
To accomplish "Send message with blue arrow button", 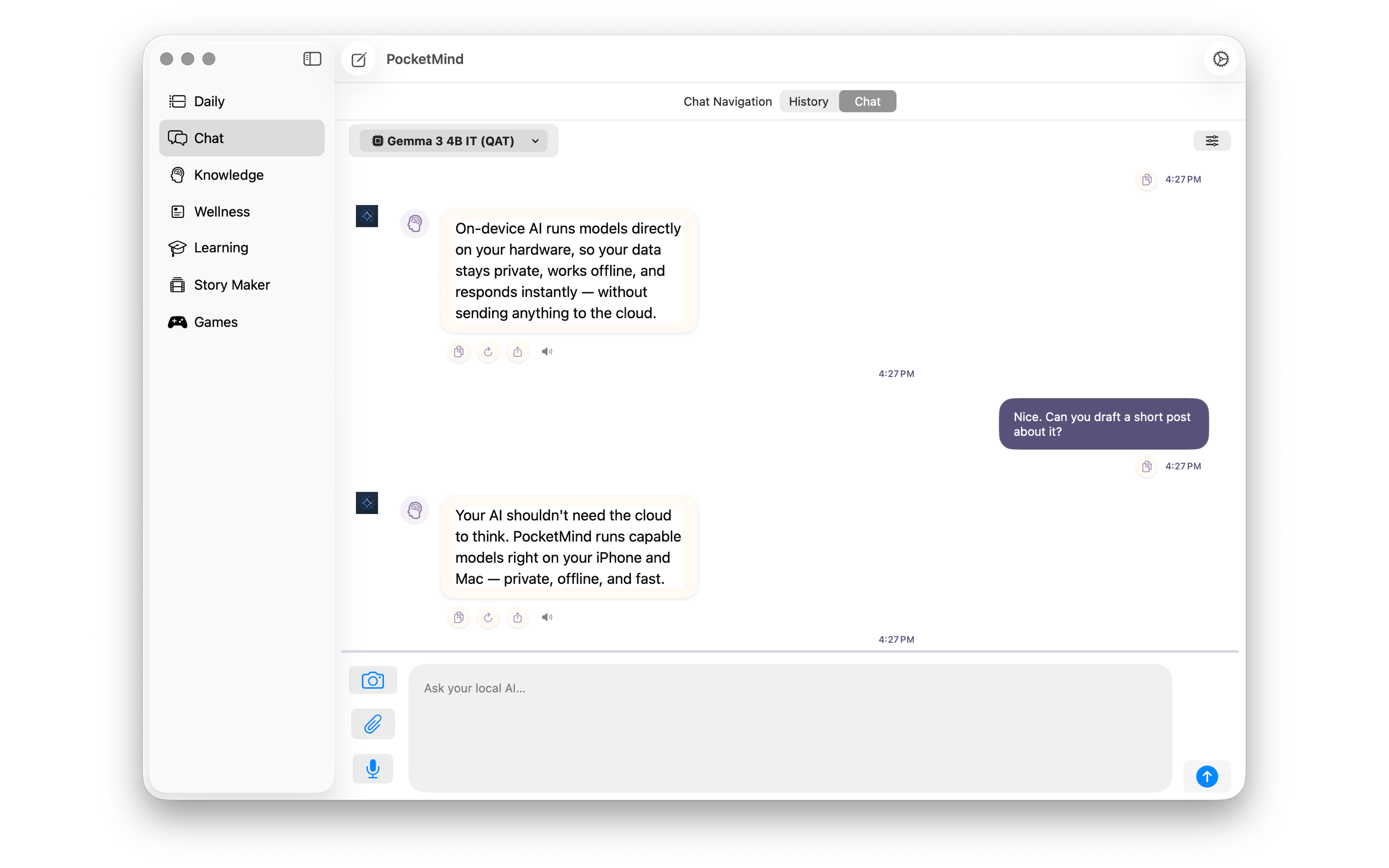I will click(1207, 777).
